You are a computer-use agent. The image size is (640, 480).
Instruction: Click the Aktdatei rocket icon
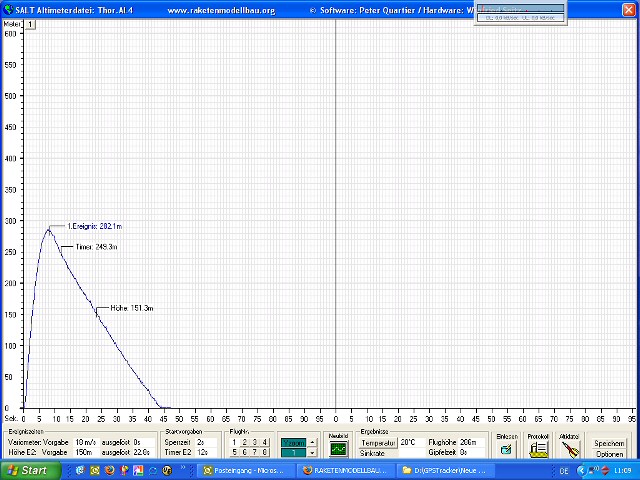click(569, 449)
